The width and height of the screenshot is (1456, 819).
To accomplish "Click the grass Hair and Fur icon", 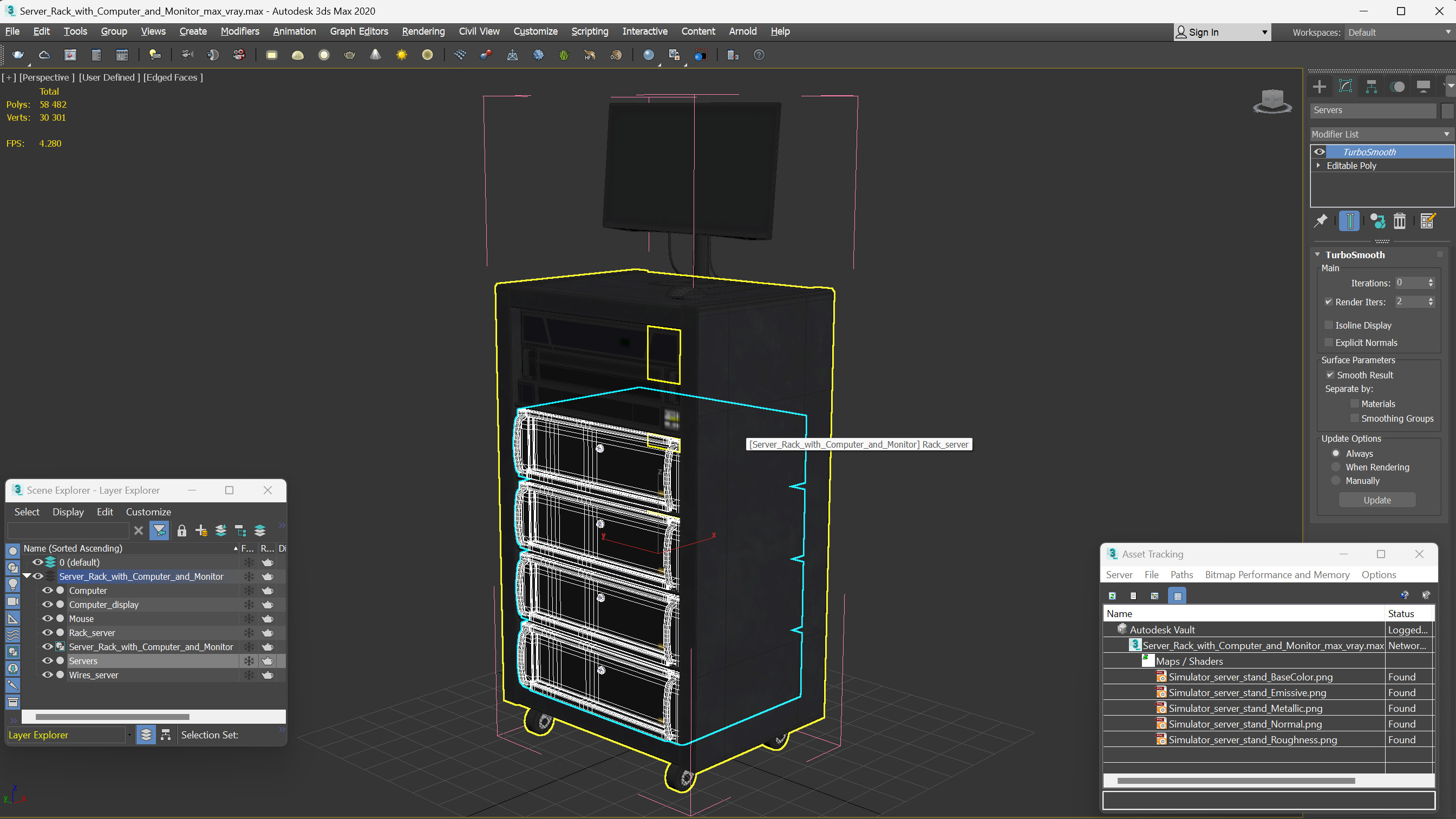I will tap(564, 55).
